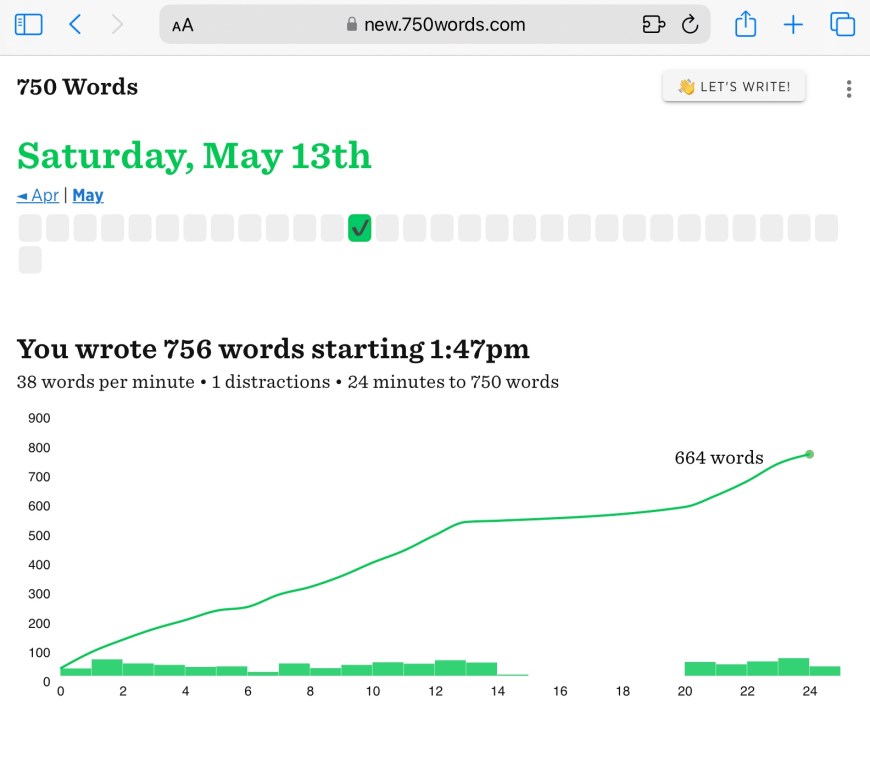The image size is (870, 773).
Task: Select the last day box in the first row
Action: click(826, 229)
